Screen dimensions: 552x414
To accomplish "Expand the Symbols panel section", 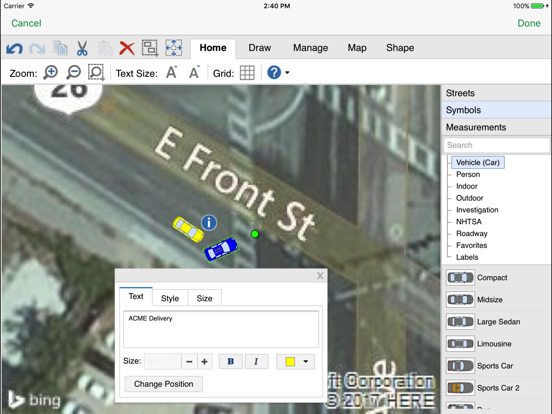I will 496,110.
